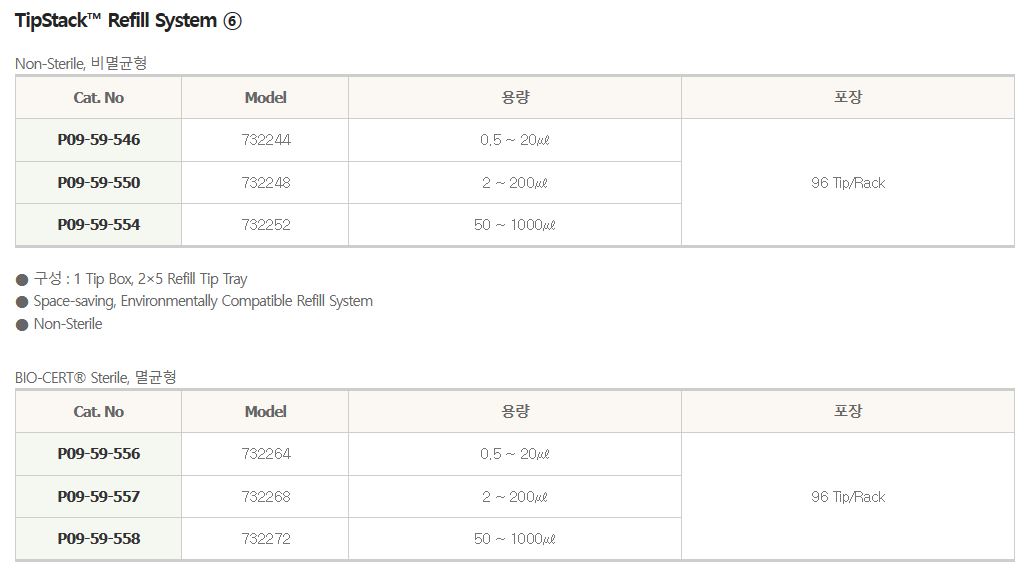This screenshot has width=1024, height=575.
Task: Click catalog number P09-59-554
Action: pos(99,225)
